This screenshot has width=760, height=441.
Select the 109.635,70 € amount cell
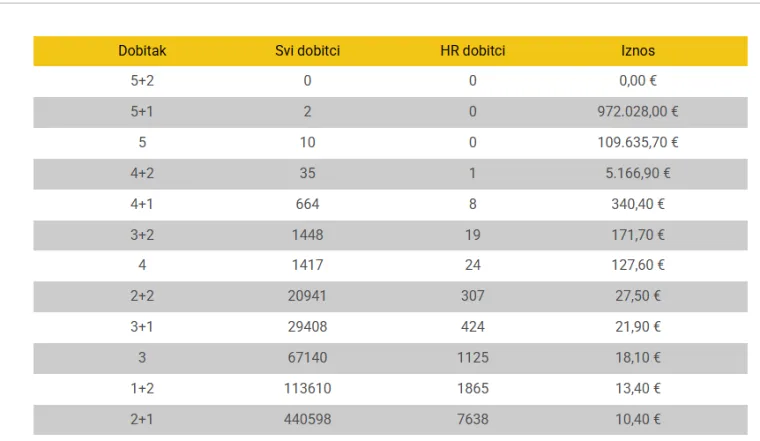tap(638, 143)
